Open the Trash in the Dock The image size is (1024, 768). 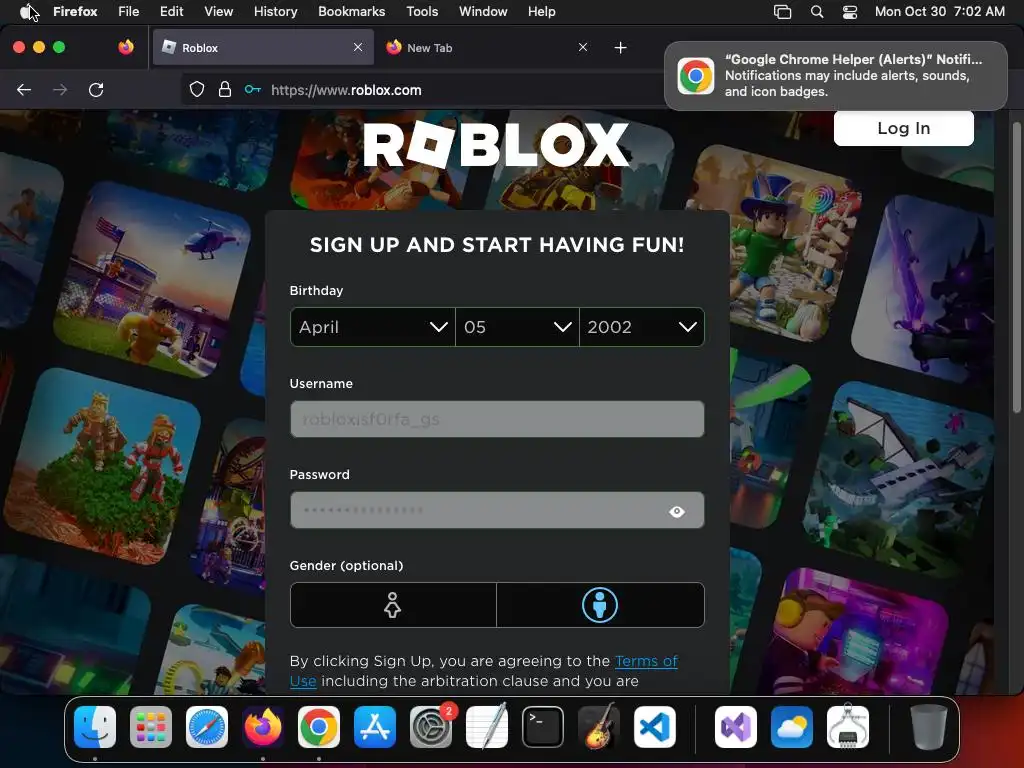(929, 727)
